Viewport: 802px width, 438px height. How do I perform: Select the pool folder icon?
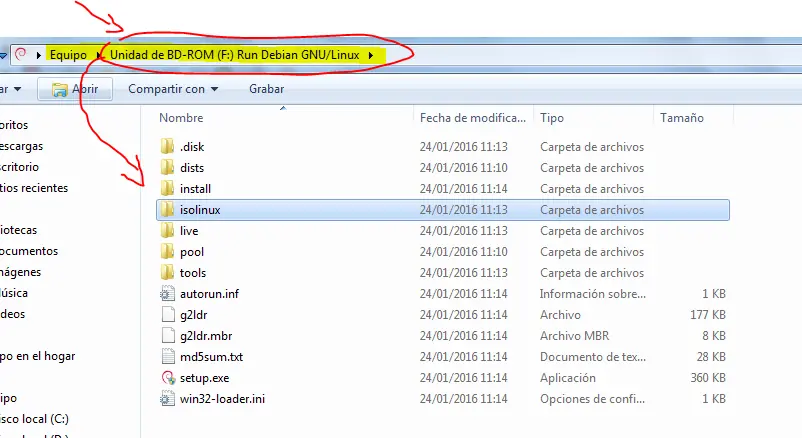tap(167, 252)
